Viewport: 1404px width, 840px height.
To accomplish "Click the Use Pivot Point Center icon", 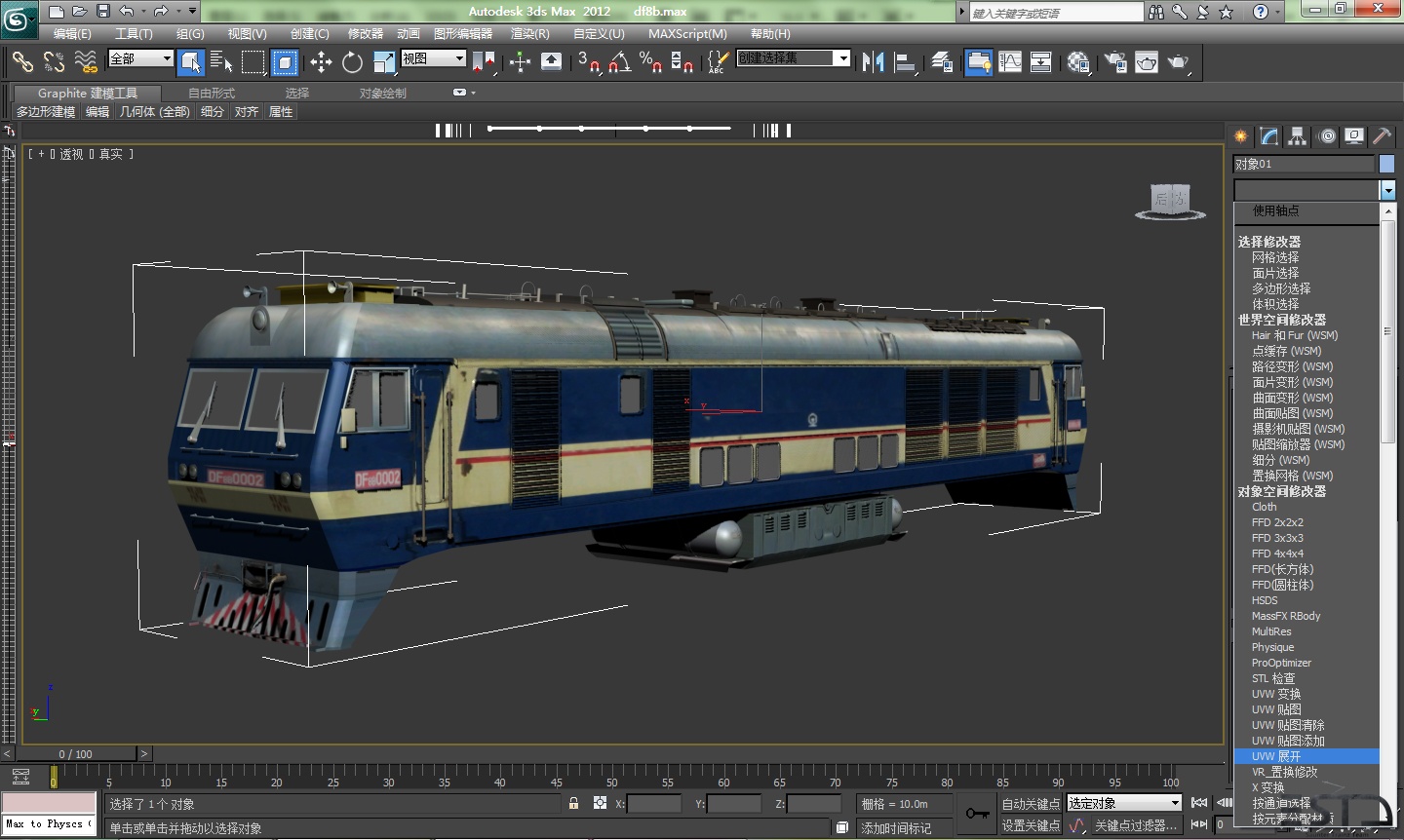I will coord(485,62).
